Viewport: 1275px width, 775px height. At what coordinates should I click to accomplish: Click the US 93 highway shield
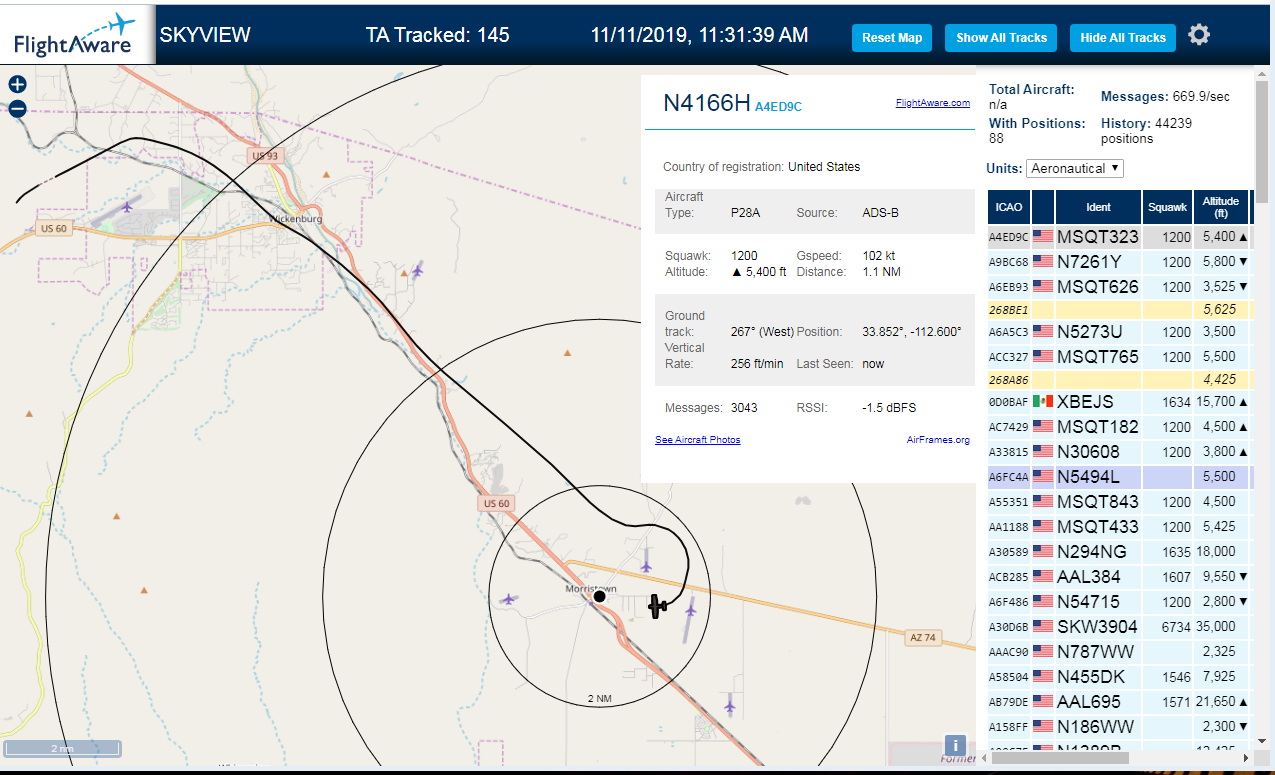(x=265, y=156)
